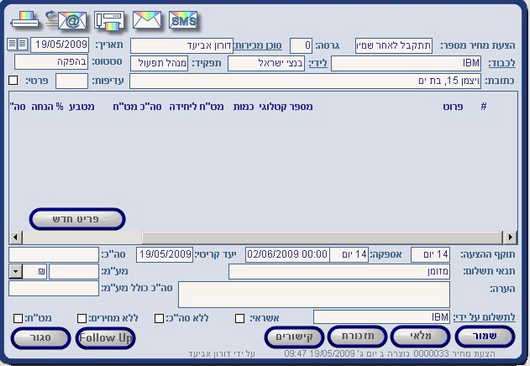Click the סה"כ מט"ח column header
The image size is (530, 366).
137,107
